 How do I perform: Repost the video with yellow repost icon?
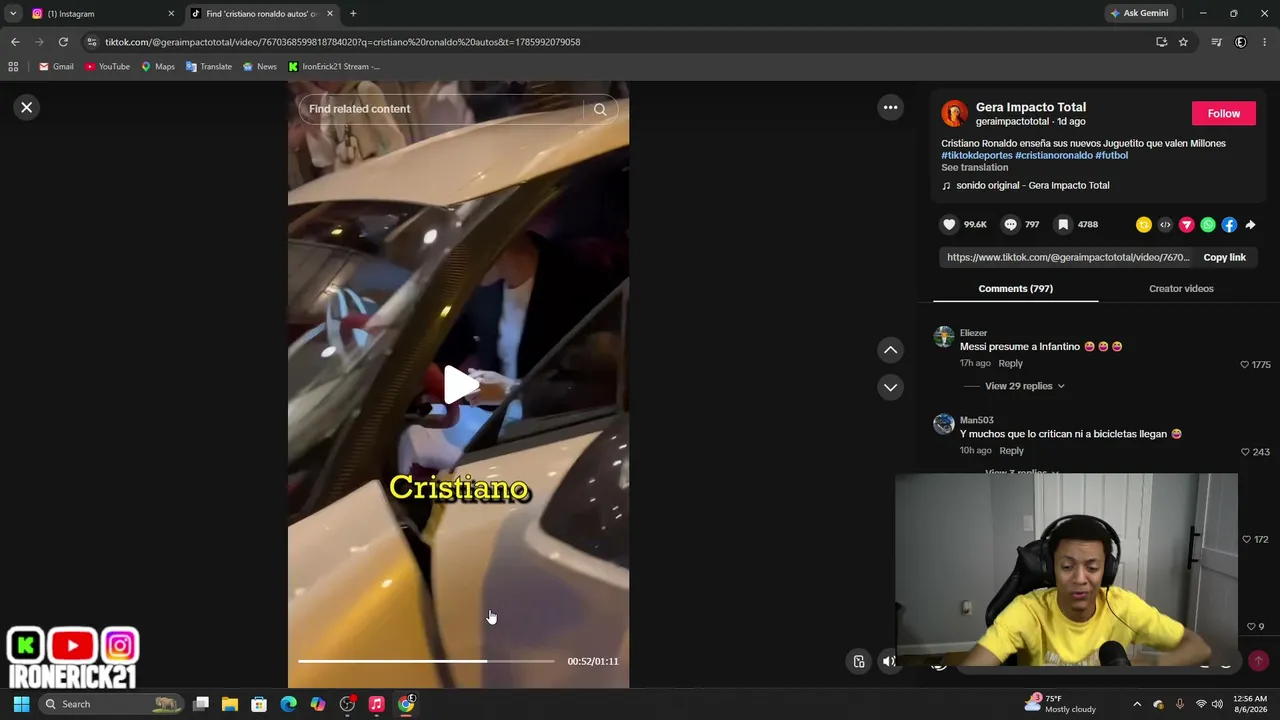coord(1144,225)
